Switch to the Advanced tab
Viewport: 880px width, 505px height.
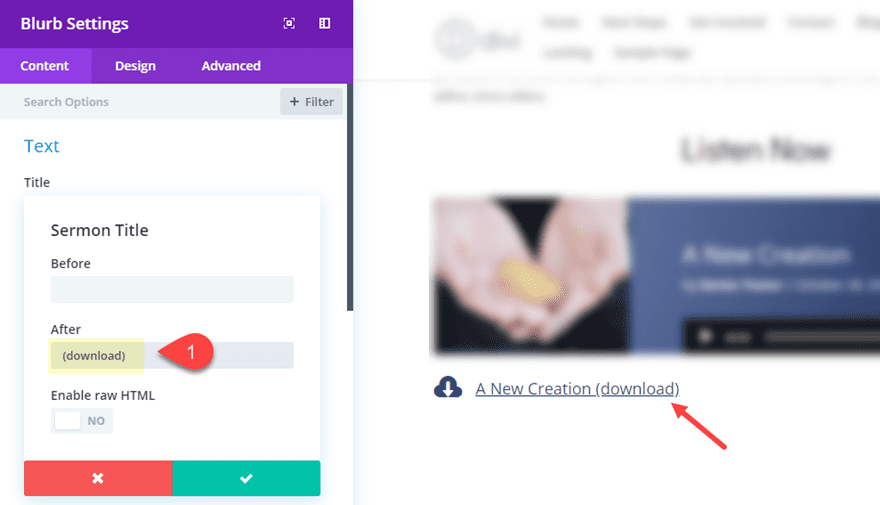pyautogui.click(x=231, y=66)
